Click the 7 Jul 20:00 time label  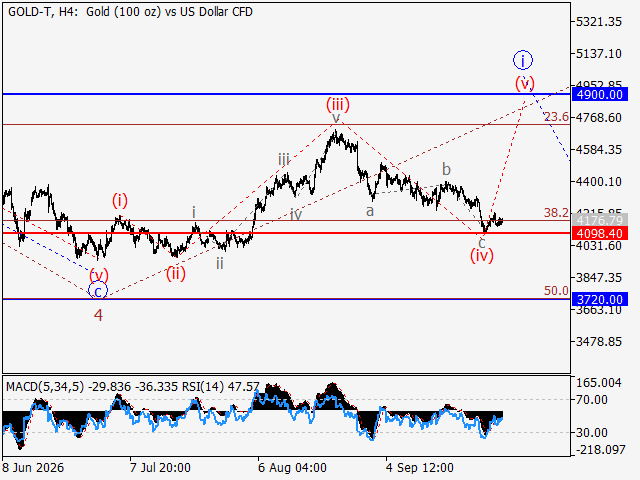tap(160, 468)
